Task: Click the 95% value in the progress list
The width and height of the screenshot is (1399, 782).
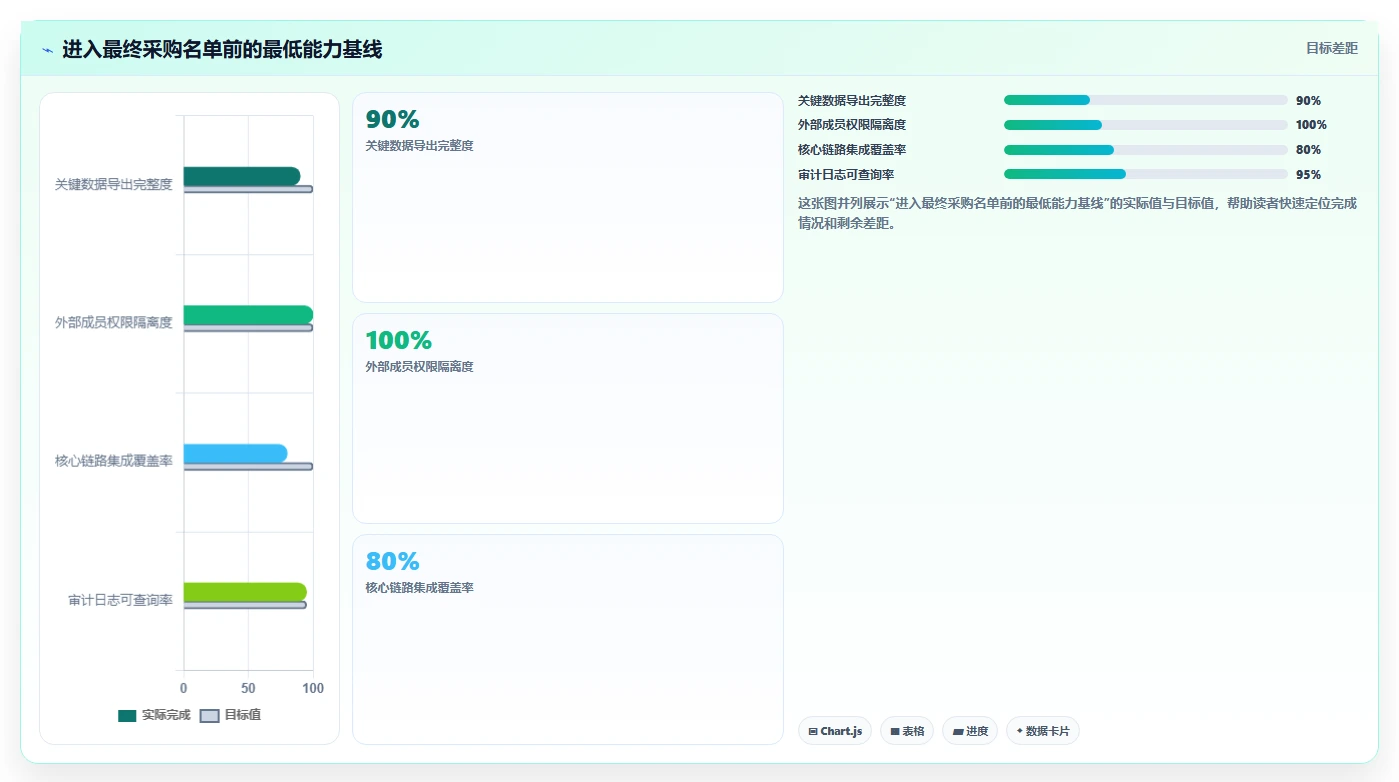Action: point(1308,175)
